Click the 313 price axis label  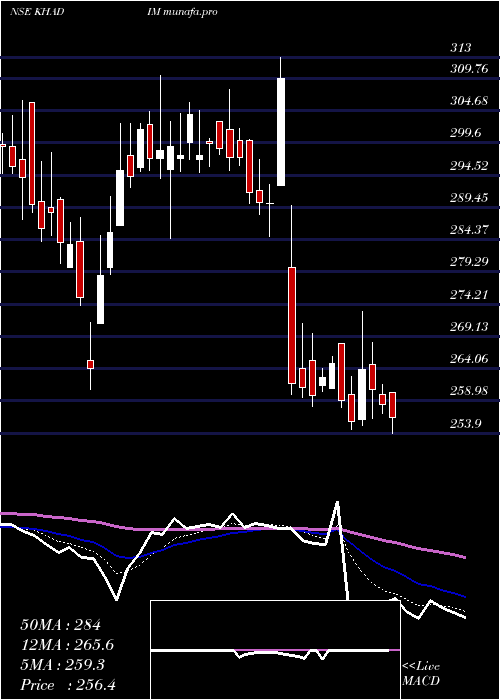(461, 47)
